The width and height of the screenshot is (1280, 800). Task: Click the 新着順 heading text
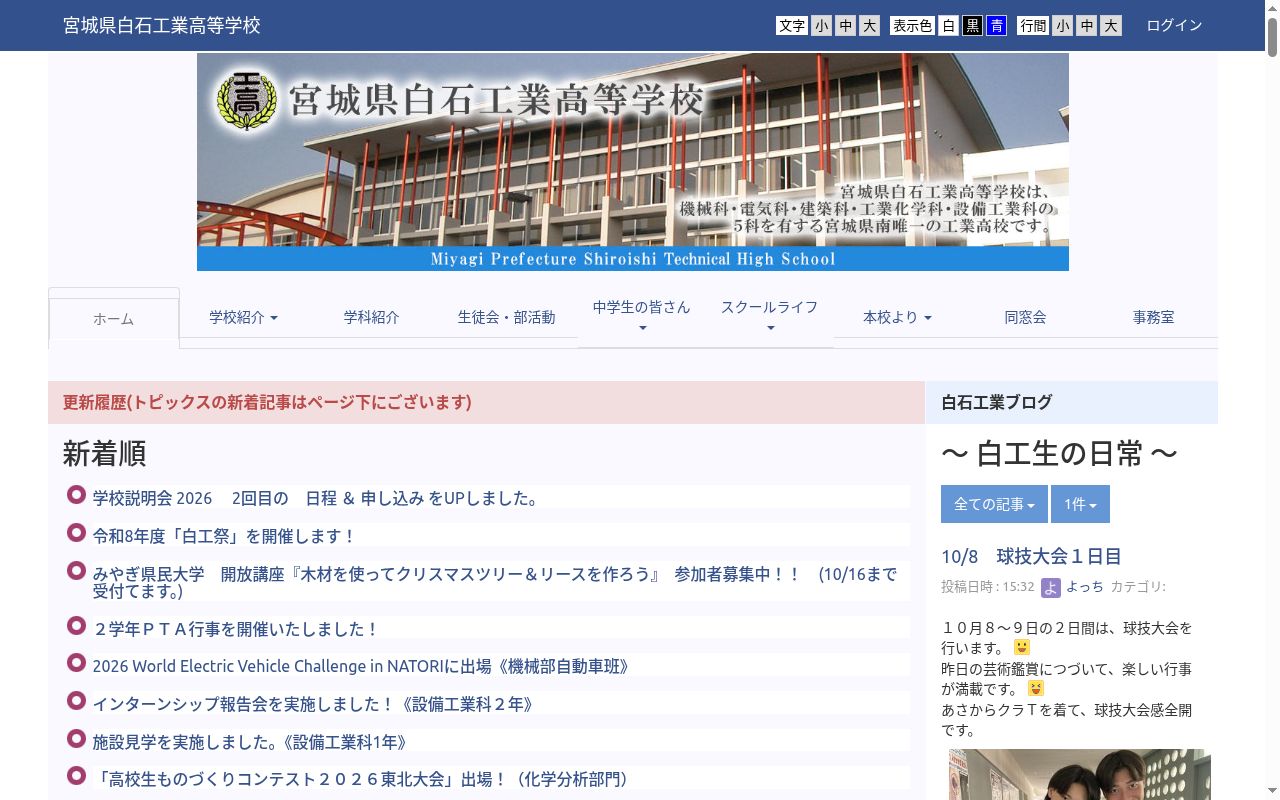(x=104, y=453)
